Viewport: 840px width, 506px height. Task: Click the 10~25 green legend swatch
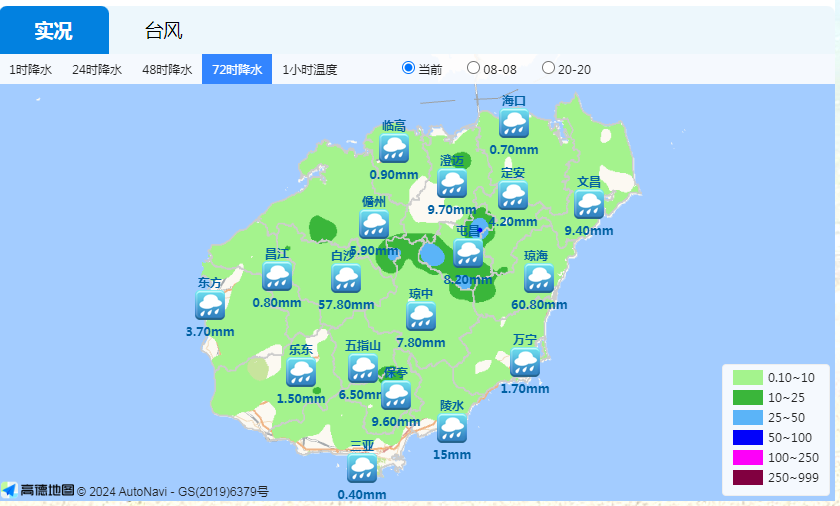coord(748,397)
